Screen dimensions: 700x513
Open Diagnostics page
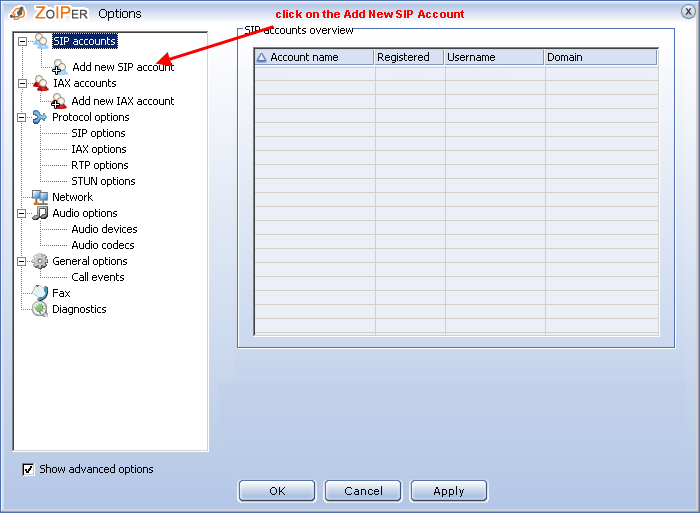click(79, 309)
